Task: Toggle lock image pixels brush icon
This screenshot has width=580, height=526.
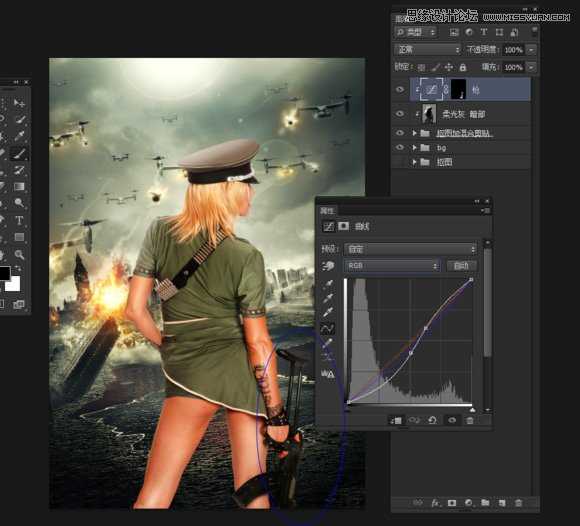Action: point(435,67)
